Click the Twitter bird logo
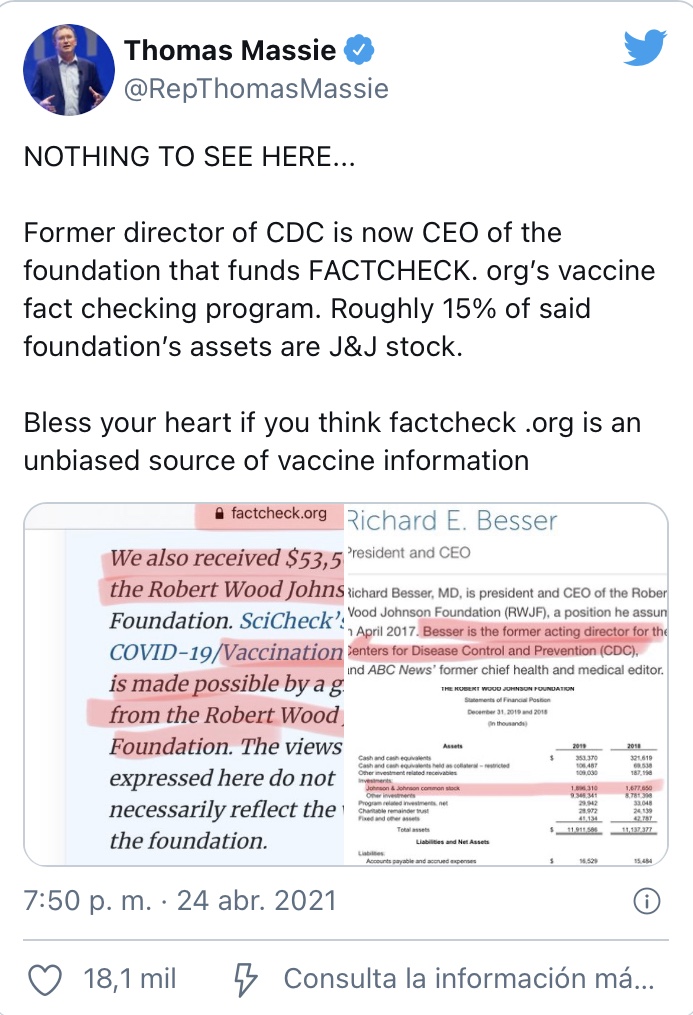The width and height of the screenshot is (693, 1015). 645,48
